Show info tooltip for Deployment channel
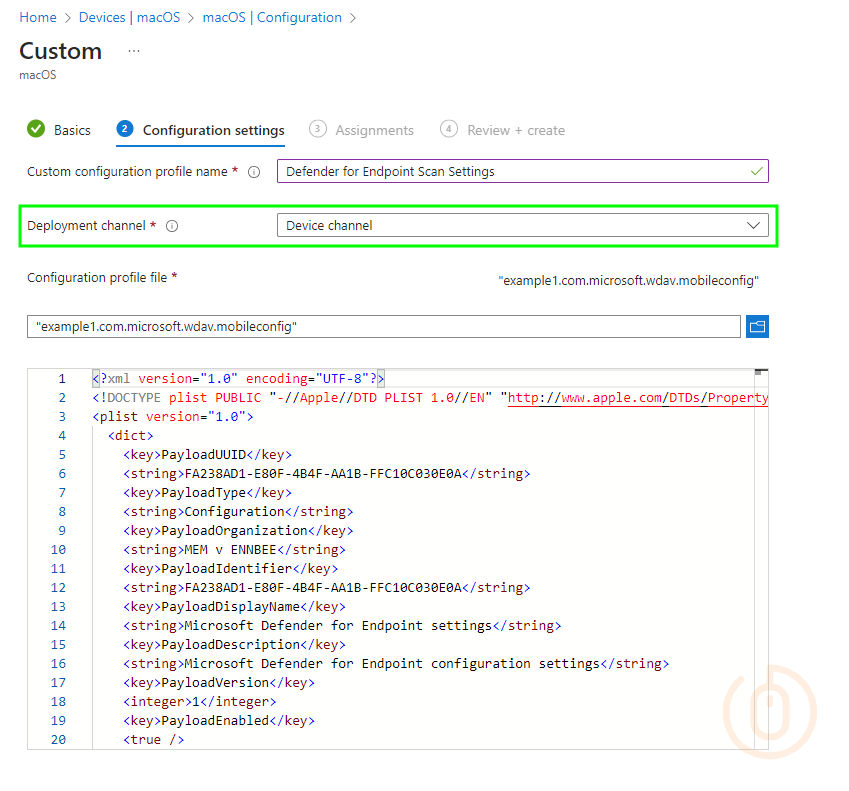This screenshot has height=791, width=849. pos(172,226)
